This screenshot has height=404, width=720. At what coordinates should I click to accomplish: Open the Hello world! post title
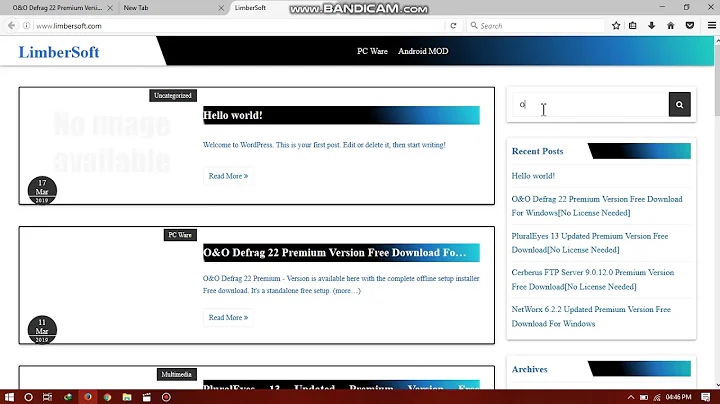click(x=233, y=115)
